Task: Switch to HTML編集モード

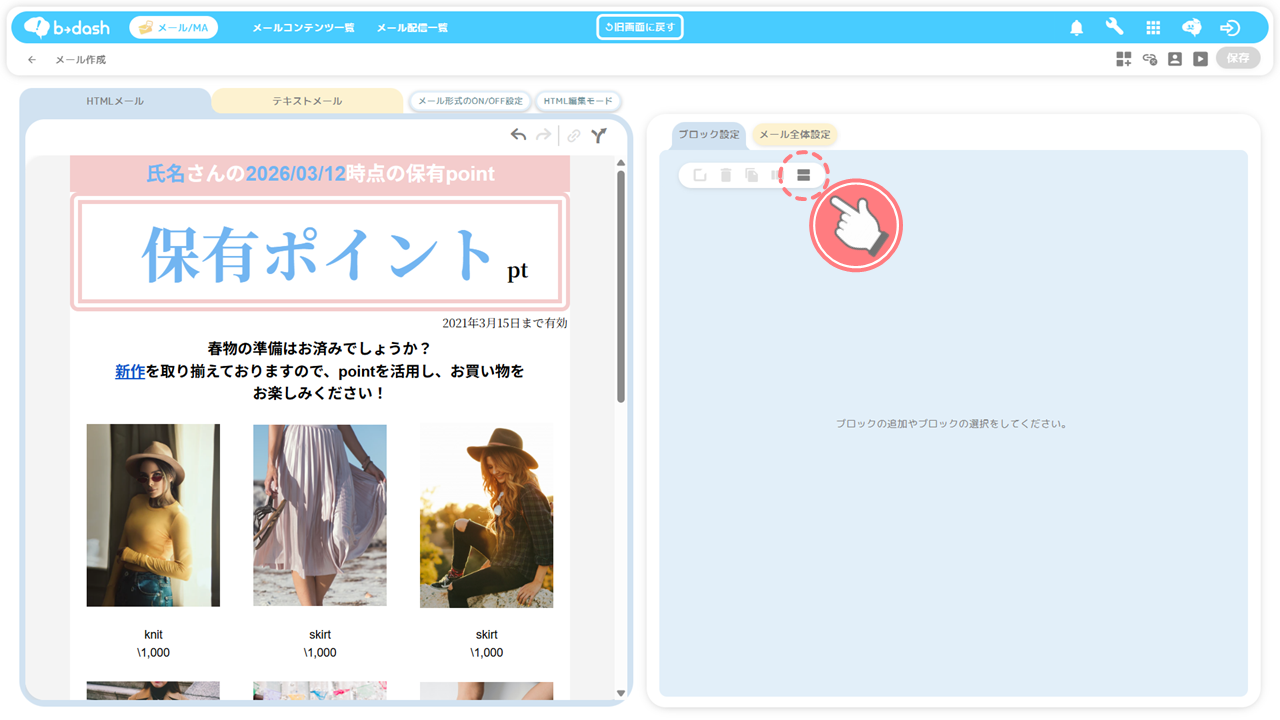Action: click(x=578, y=101)
